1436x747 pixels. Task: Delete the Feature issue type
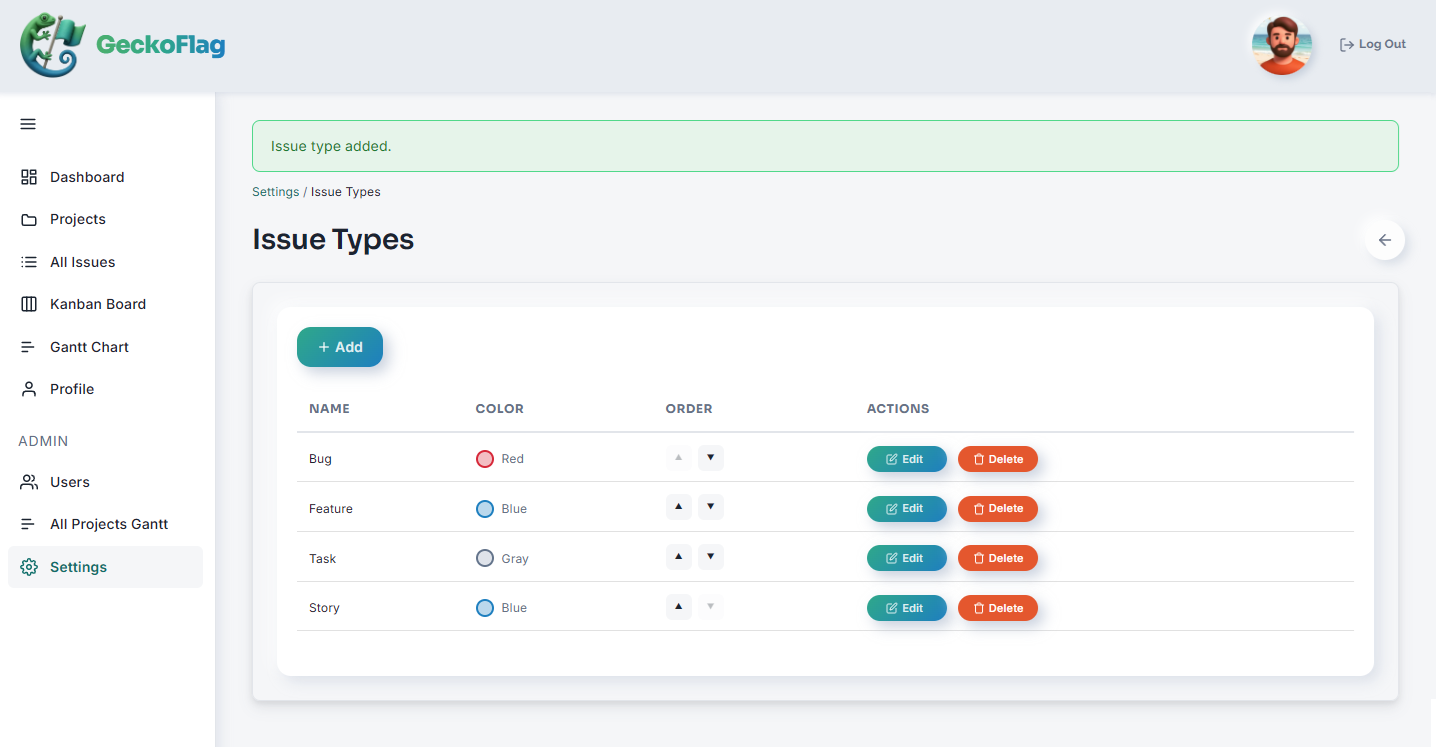click(x=998, y=509)
